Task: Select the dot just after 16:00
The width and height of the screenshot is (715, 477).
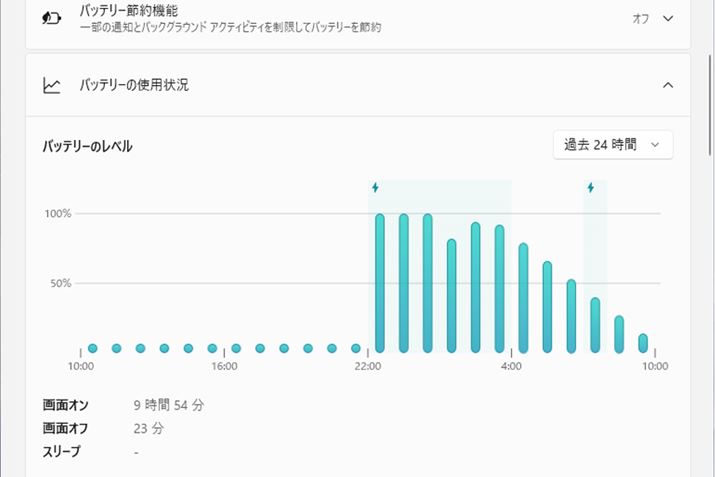Action: (236, 348)
